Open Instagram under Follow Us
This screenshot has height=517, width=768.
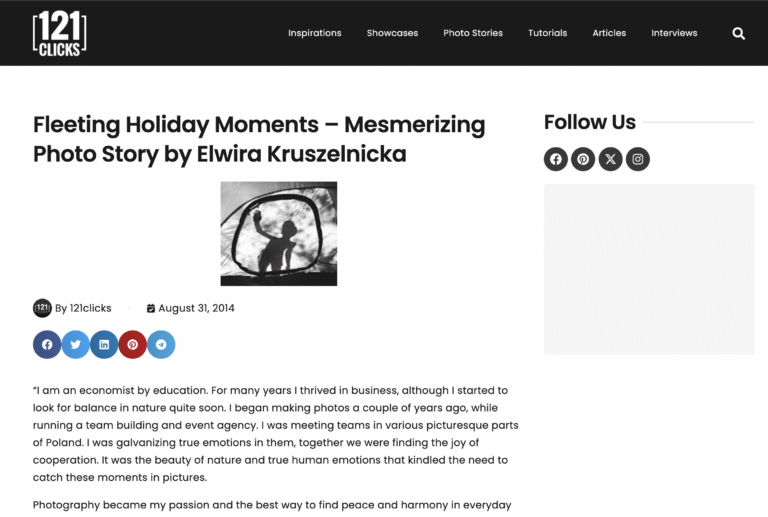pyautogui.click(x=638, y=159)
